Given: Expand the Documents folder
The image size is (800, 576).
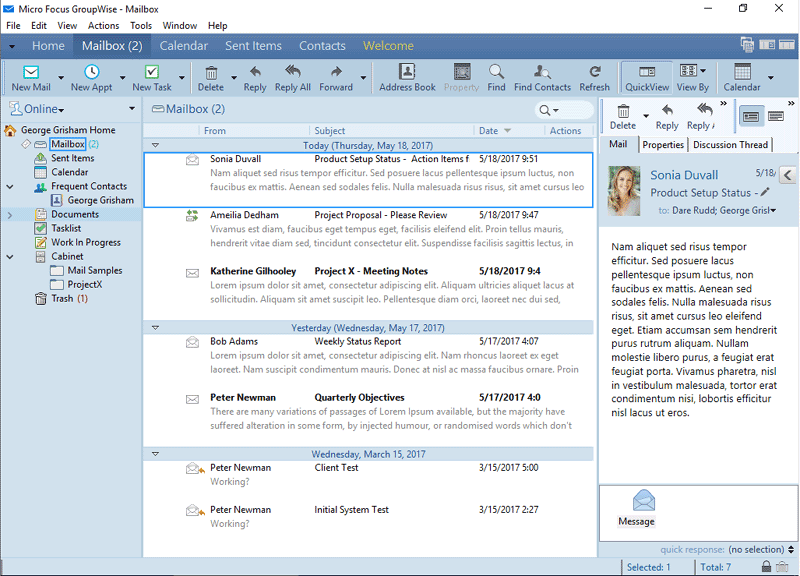Looking at the screenshot, I should pyautogui.click(x=10, y=215).
